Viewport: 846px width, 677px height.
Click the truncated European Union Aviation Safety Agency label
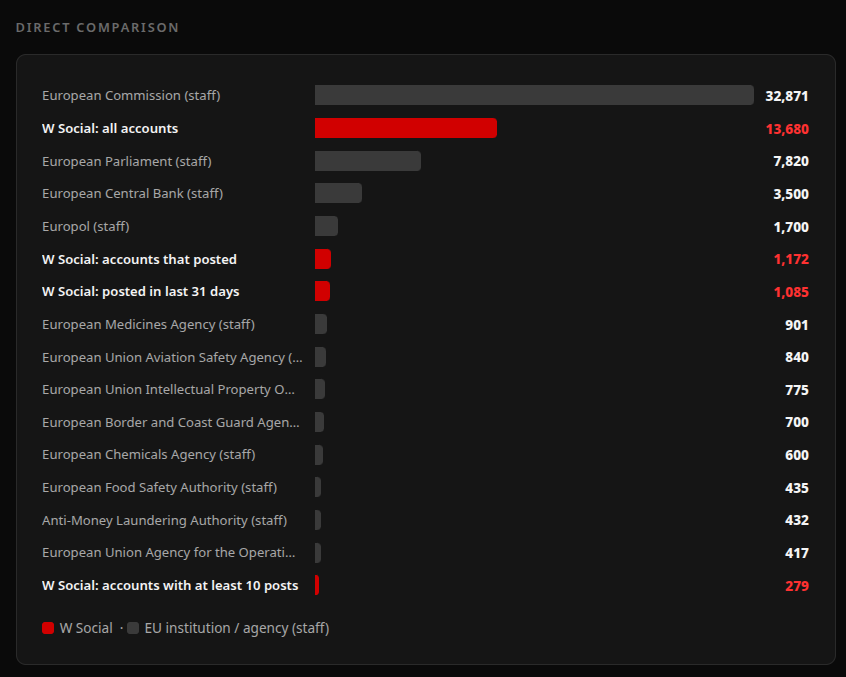coord(172,358)
